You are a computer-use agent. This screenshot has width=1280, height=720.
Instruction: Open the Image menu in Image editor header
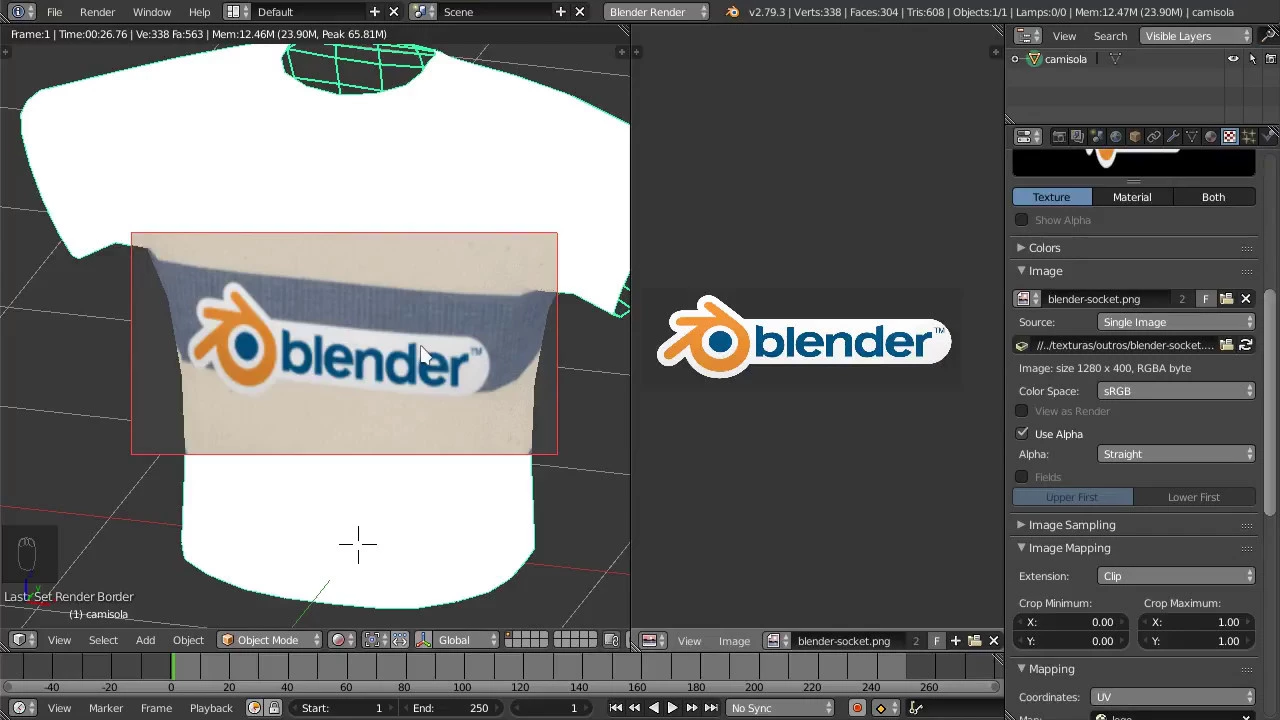(734, 641)
